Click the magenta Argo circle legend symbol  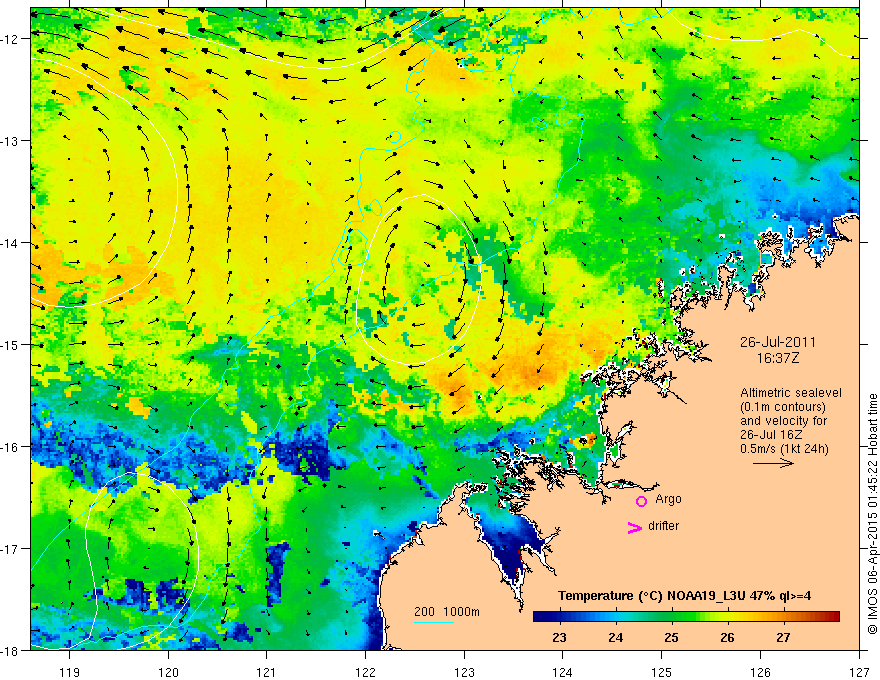(641, 501)
